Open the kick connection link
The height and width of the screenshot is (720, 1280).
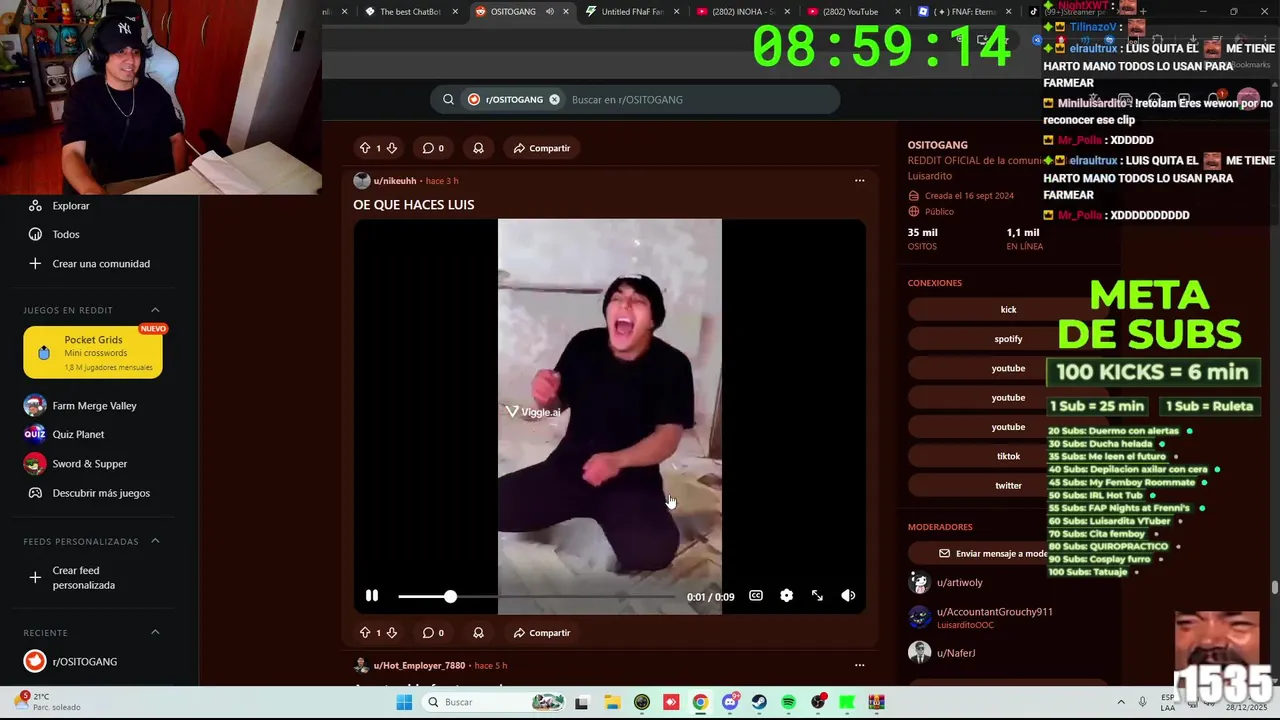(1008, 310)
